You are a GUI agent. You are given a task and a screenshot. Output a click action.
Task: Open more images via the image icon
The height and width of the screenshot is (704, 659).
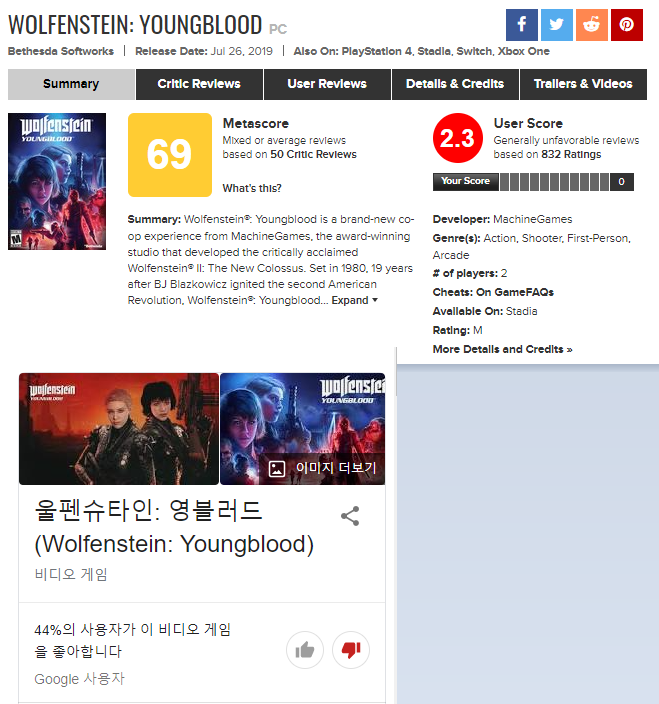click(277, 468)
